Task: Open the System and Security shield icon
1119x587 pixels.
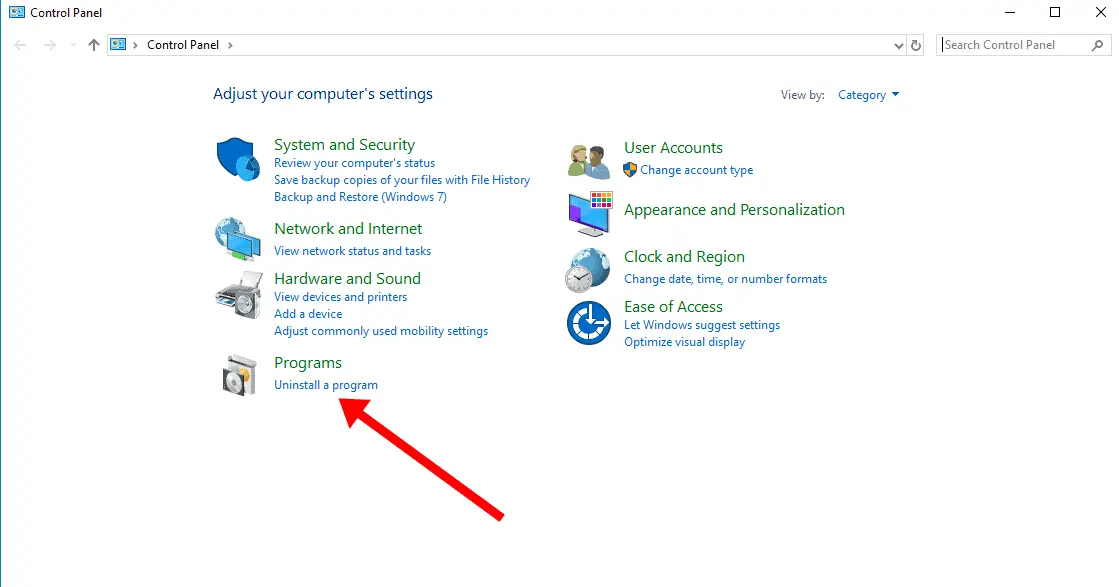Action: click(x=238, y=159)
